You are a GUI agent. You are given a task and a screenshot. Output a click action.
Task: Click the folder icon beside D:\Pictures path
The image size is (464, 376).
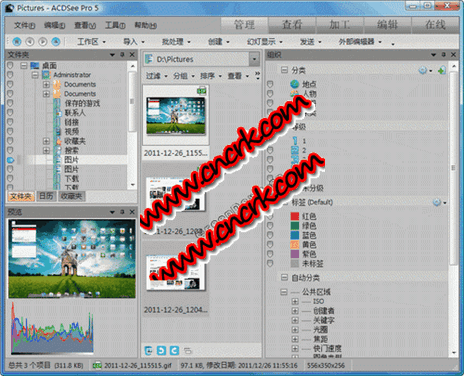(149, 59)
